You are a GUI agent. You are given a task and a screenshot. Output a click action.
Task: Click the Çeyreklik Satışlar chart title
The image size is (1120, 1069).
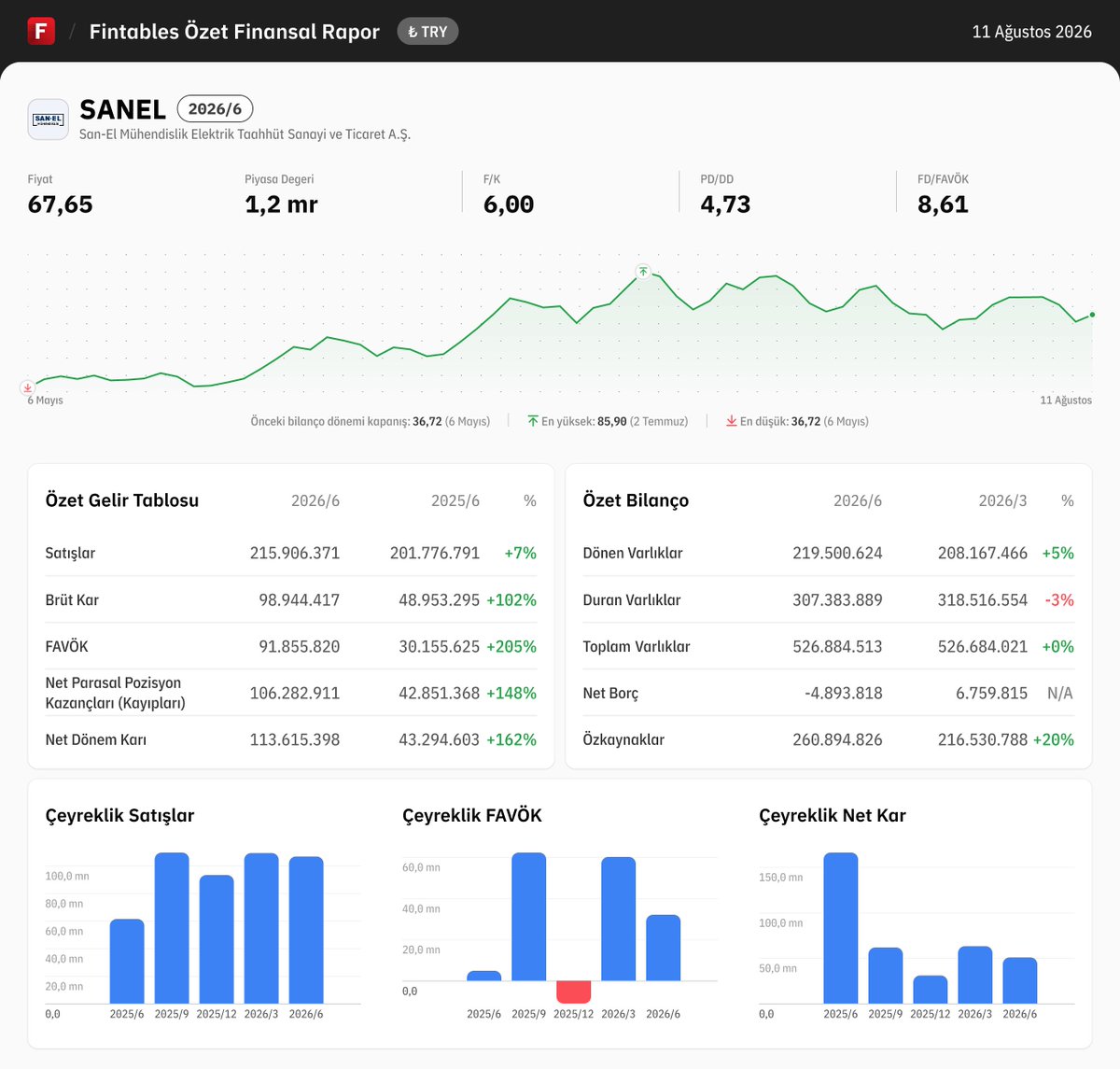pyautogui.click(x=120, y=815)
